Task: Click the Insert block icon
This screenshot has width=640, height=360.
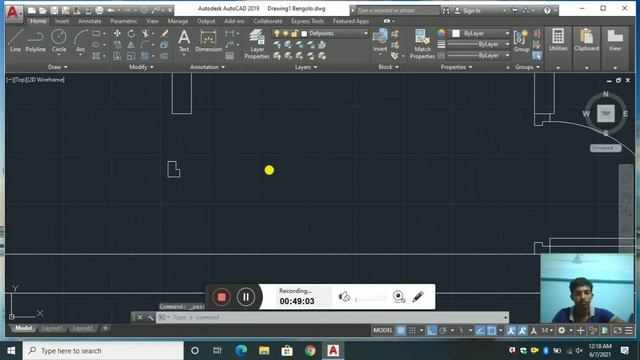Action: click(380, 40)
